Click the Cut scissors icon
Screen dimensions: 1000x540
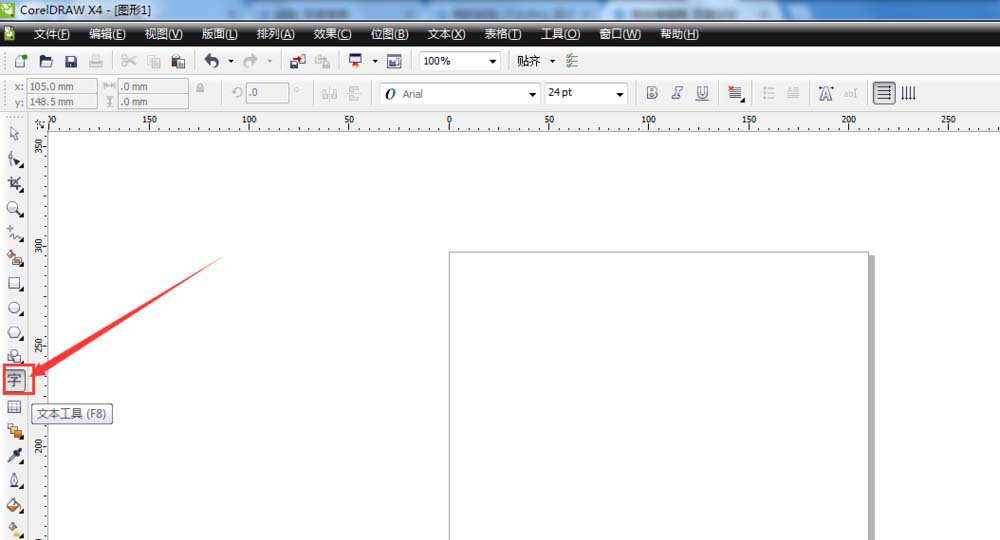(x=128, y=61)
